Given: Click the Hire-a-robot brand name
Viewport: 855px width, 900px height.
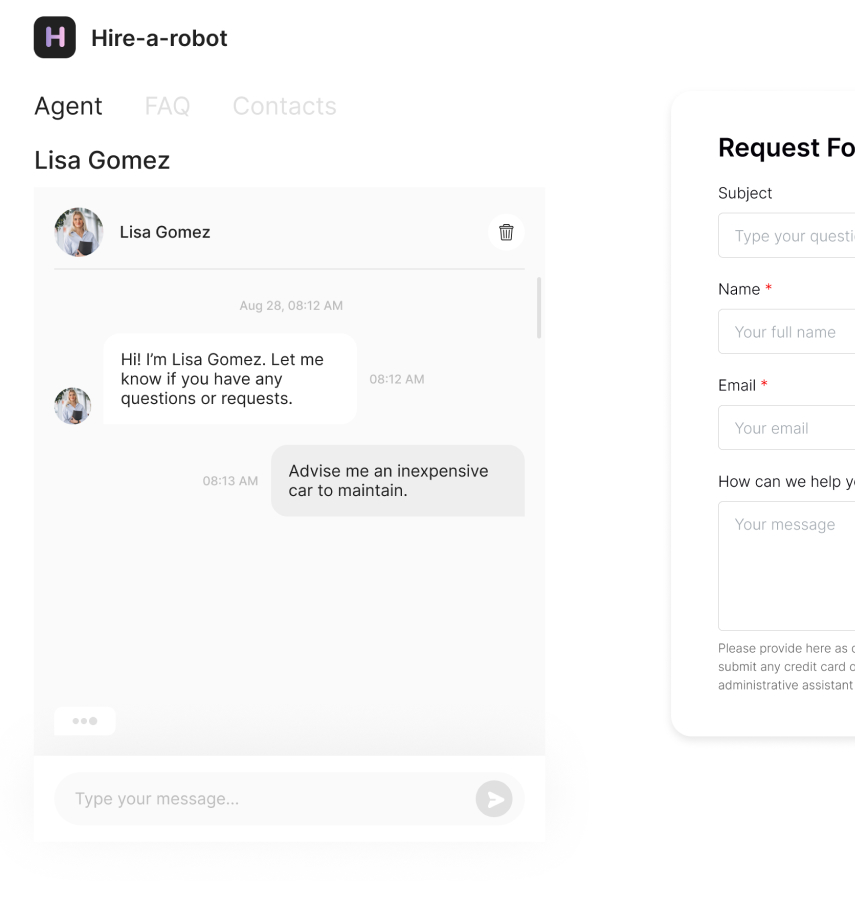Looking at the screenshot, I should [x=159, y=38].
